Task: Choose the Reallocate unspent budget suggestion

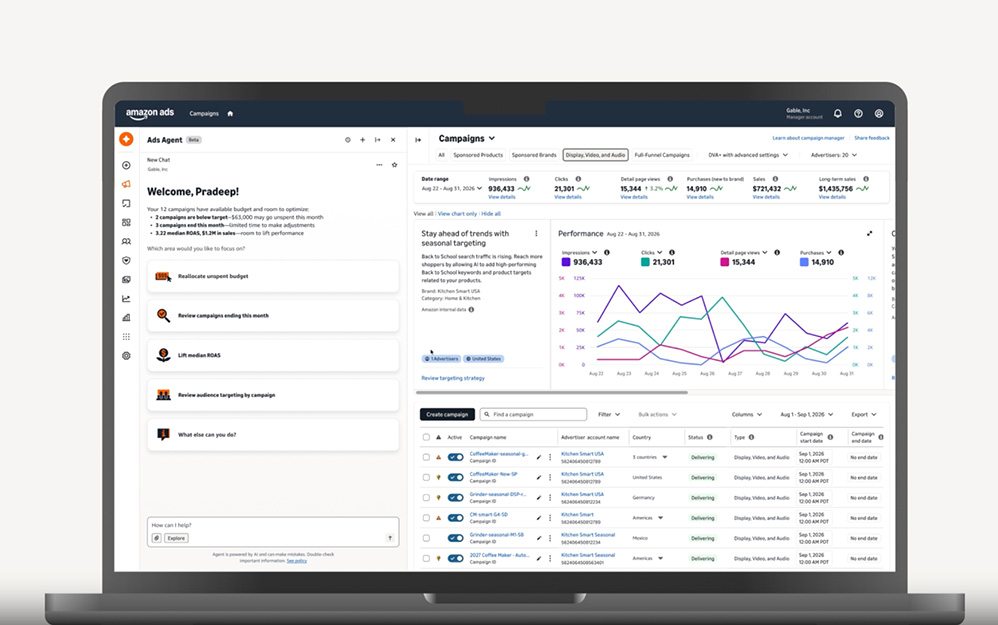Action: (x=273, y=276)
